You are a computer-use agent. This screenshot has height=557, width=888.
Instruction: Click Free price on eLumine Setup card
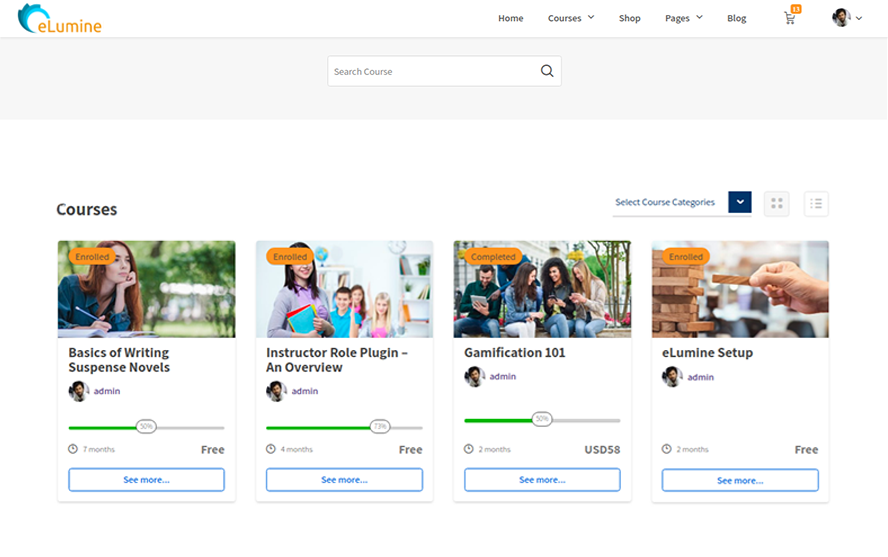[806, 449]
